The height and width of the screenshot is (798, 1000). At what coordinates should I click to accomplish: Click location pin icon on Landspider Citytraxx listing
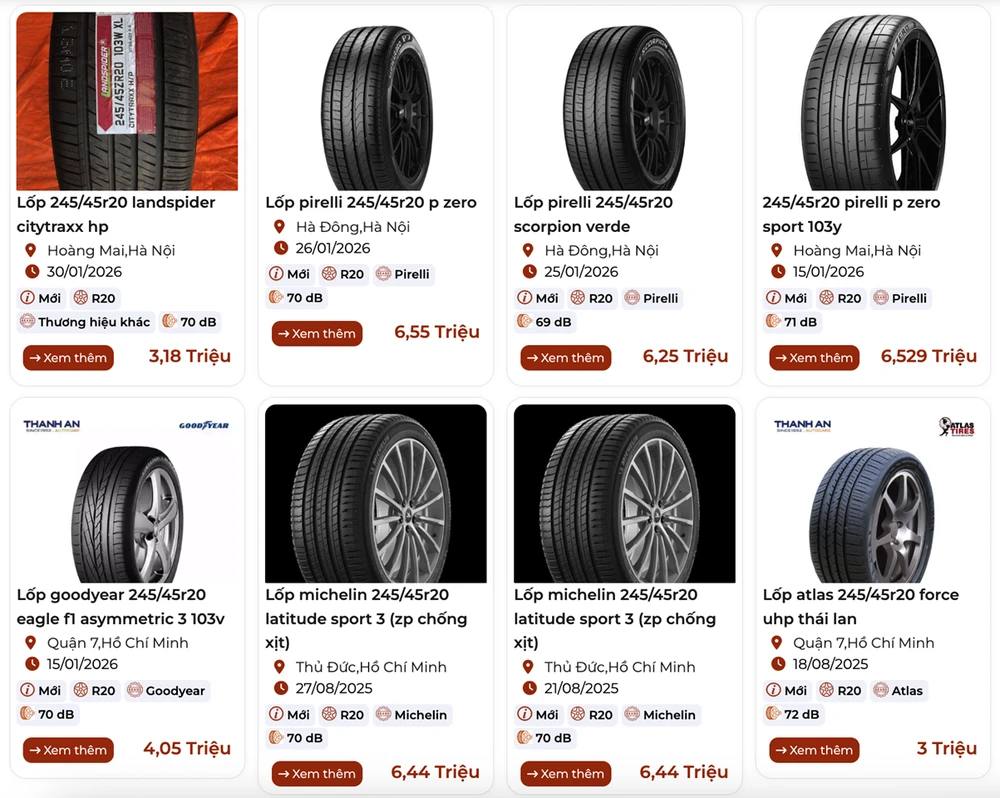[x=31, y=250]
